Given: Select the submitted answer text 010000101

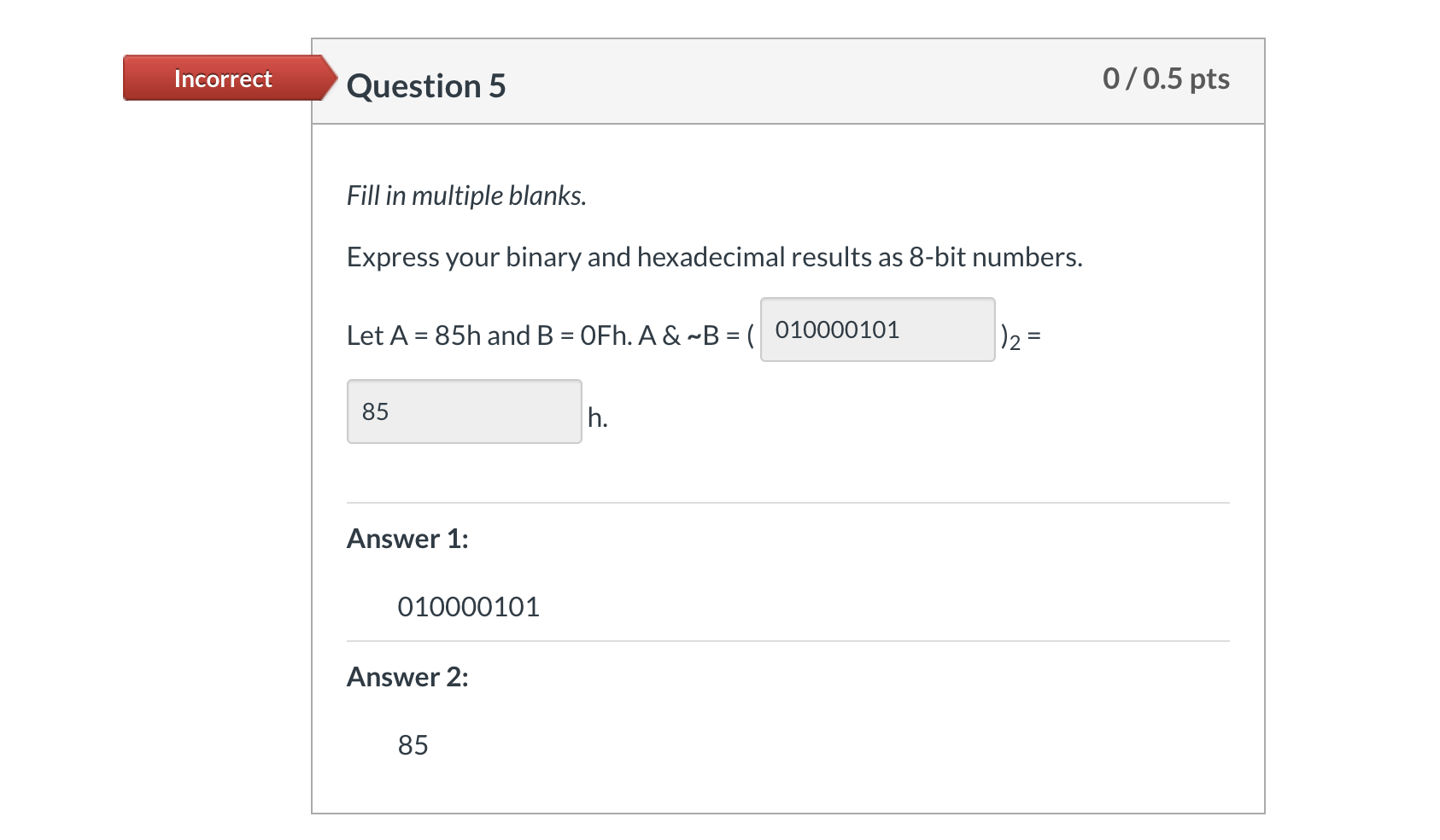Looking at the screenshot, I should [469, 606].
